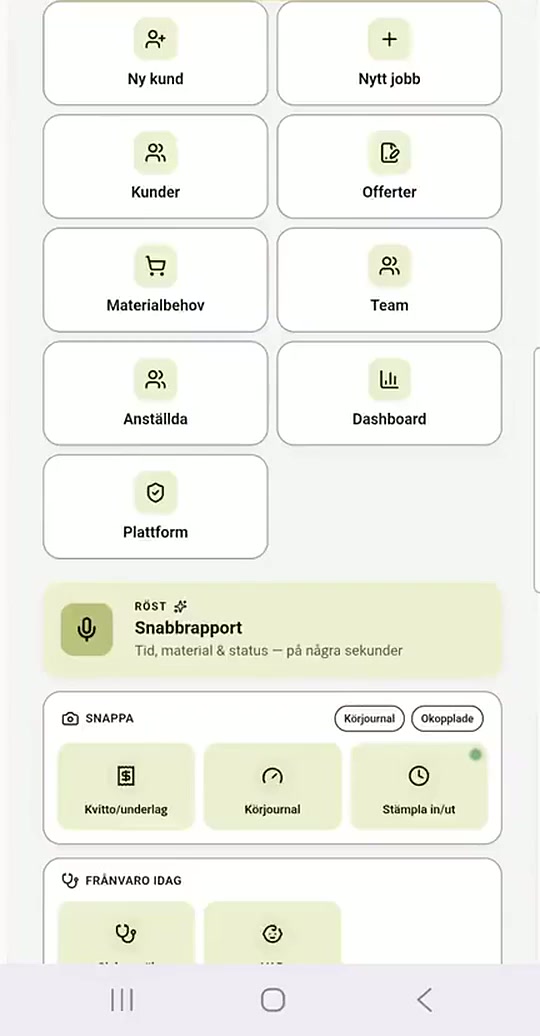
Task: Select the Materialbehov shopping cart tile
Action: [x=155, y=279]
